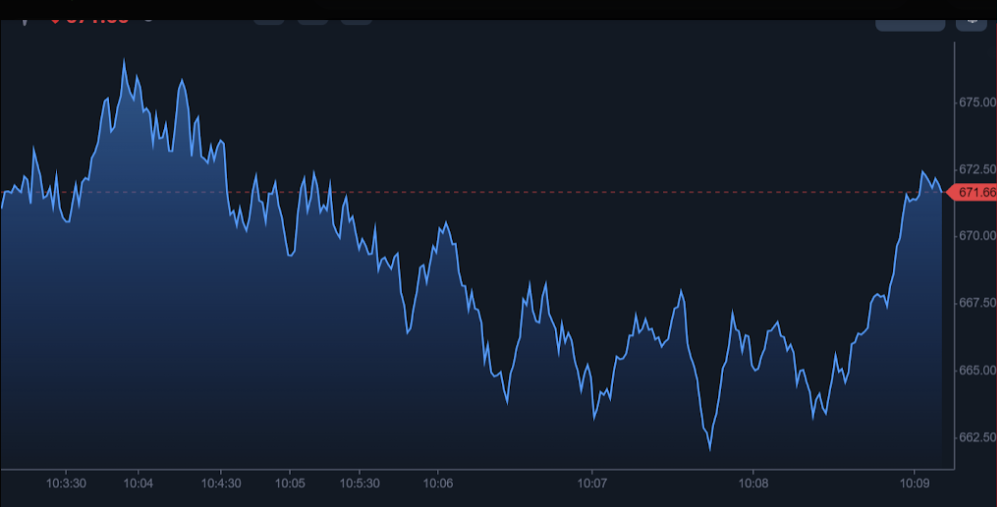Click the 670.00 price axis label
This screenshot has width=997, height=507.
pyautogui.click(x=976, y=236)
